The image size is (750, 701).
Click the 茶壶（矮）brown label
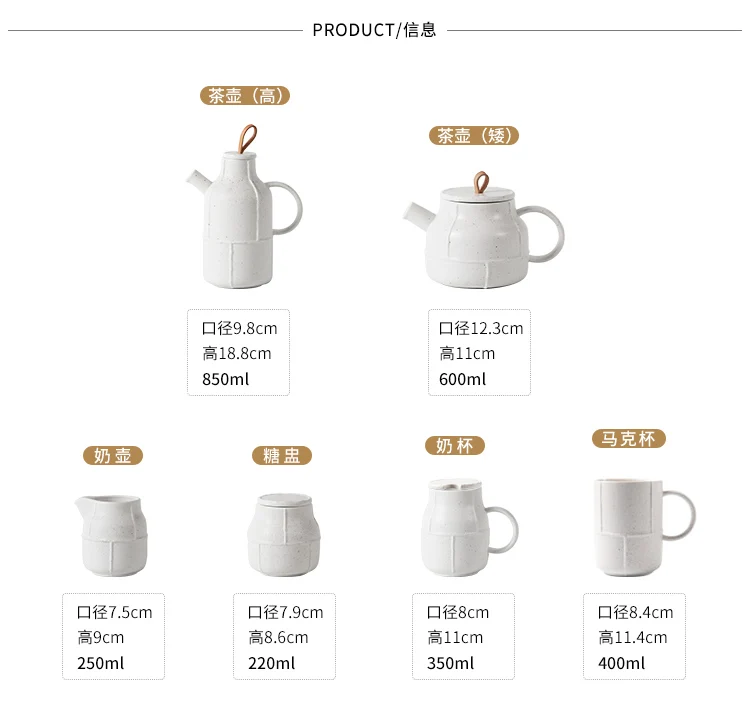pyautogui.click(x=474, y=136)
